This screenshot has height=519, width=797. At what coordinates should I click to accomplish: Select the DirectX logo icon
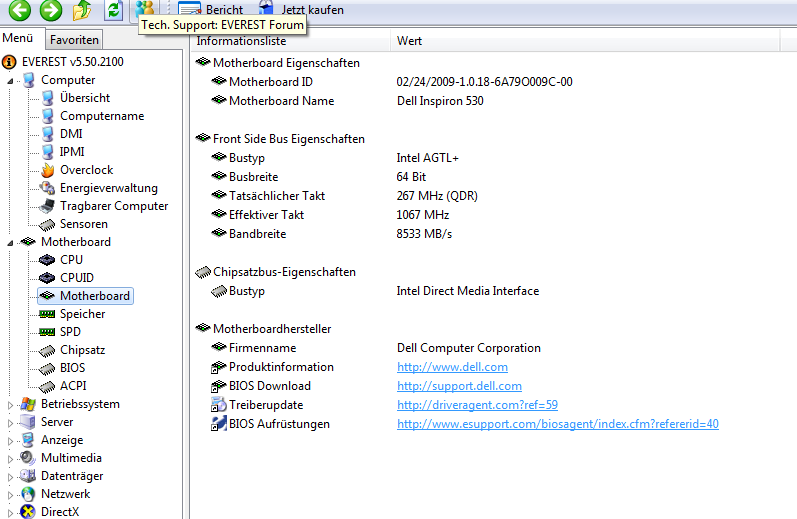[x=28, y=511]
